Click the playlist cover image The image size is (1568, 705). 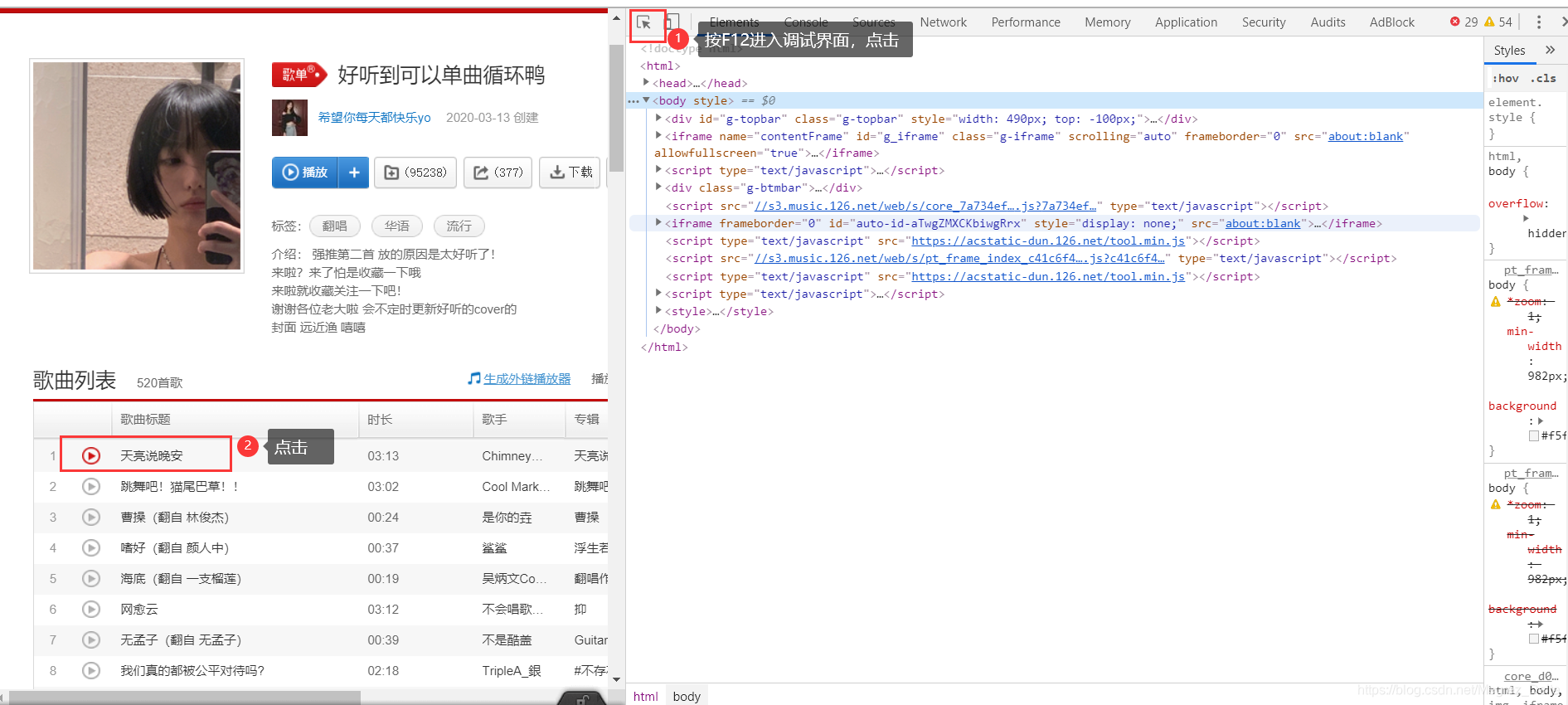[x=137, y=166]
